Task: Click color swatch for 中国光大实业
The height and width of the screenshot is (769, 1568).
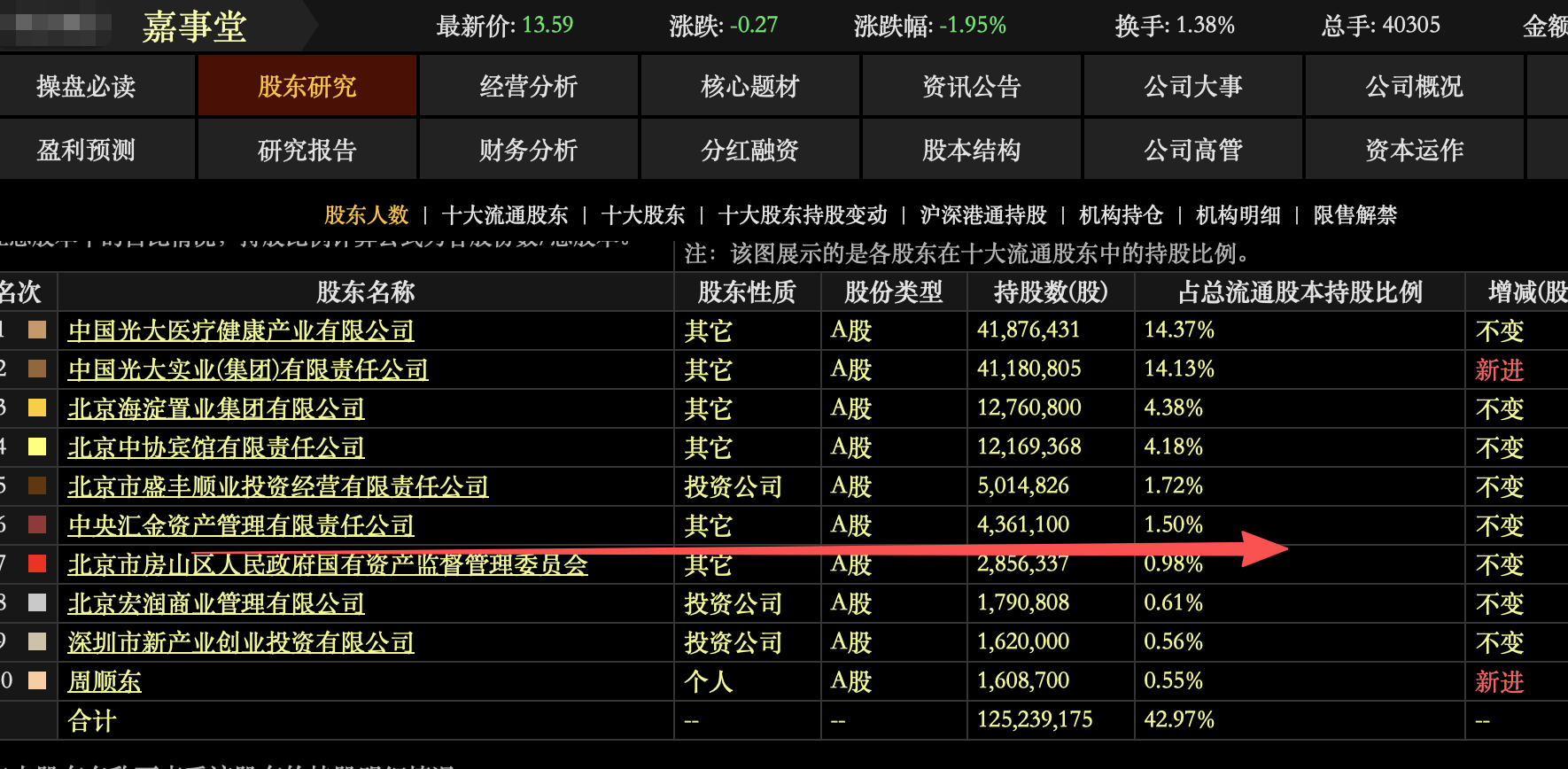Action: [37, 369]
